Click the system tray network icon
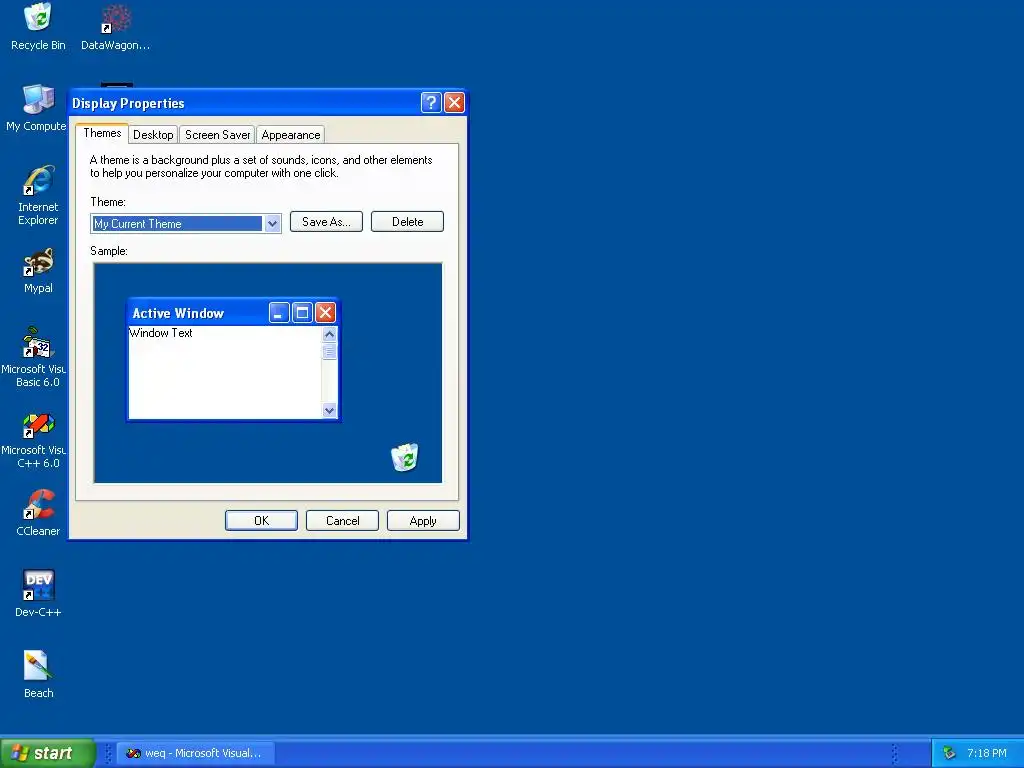 pyautogui.click(x=949, y=753)
